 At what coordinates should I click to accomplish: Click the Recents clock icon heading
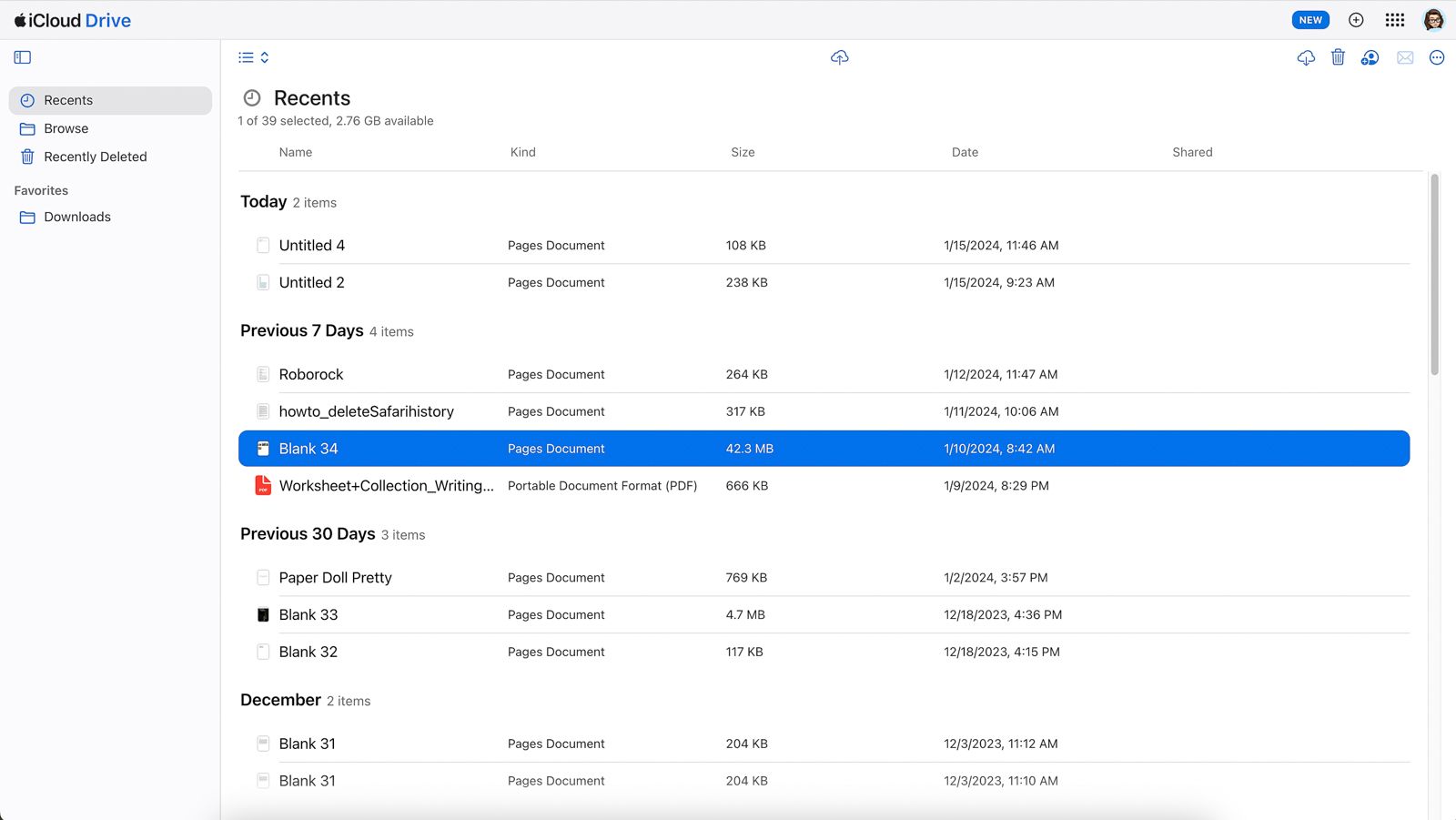[252, 97]
